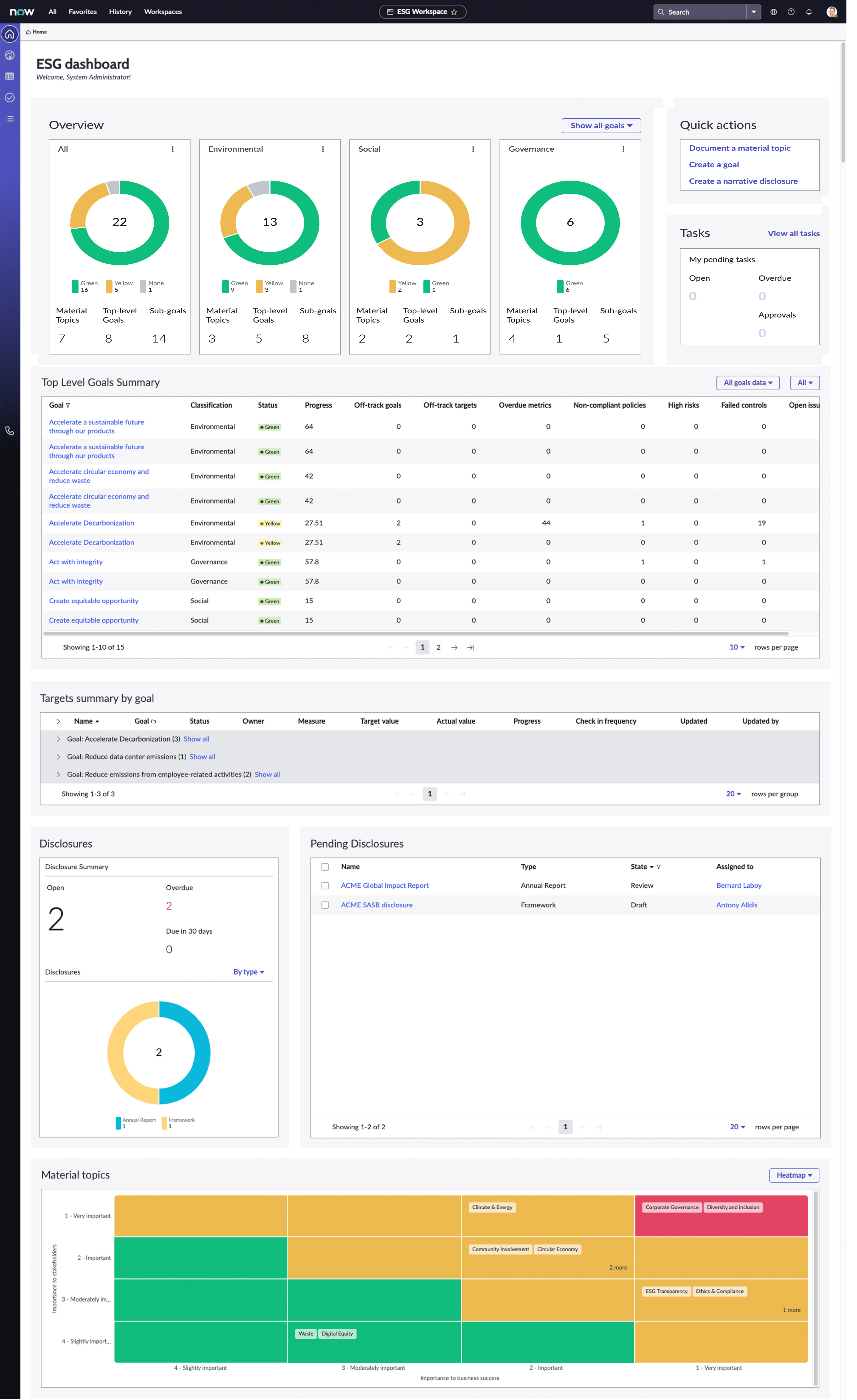The height and width of the screenshot is (1400, 857).
Task: Expand the Reduce data center emissions group
Action: 59,757
